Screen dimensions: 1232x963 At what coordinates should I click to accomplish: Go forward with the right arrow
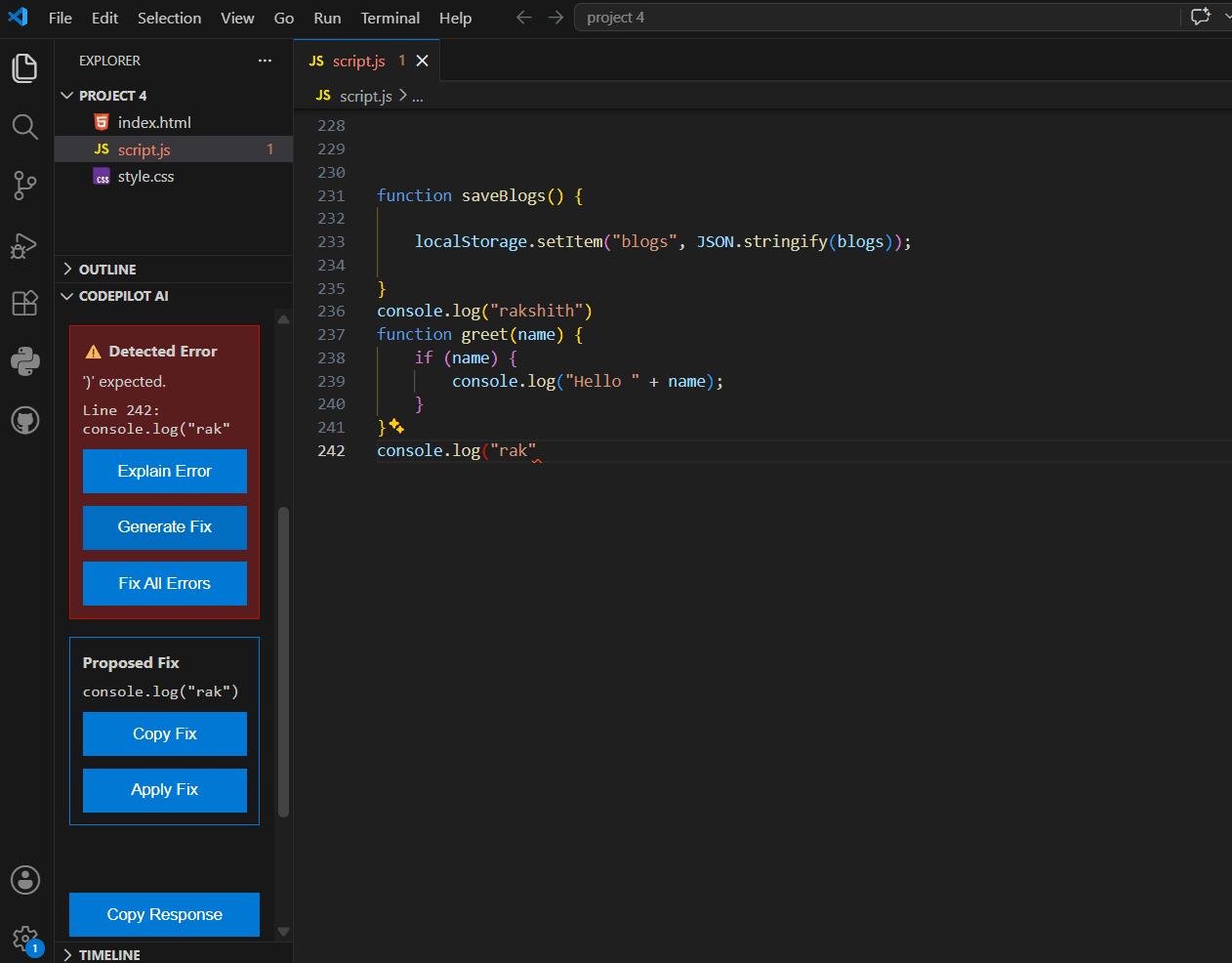[555, 18]
